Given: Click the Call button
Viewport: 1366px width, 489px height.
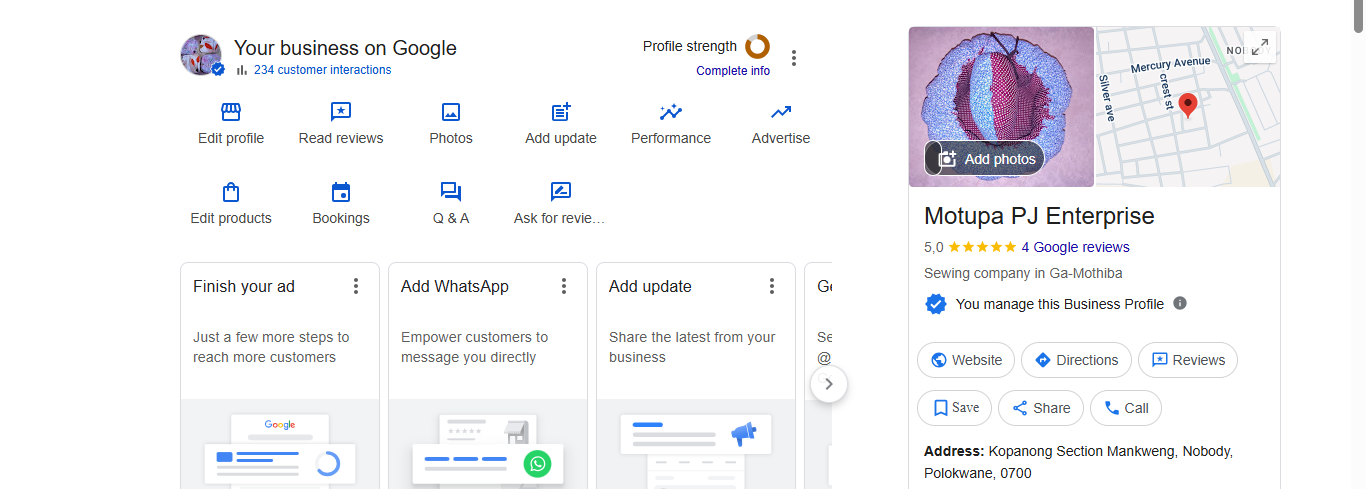Looking at the screenshot, I should pos(1125,408).
